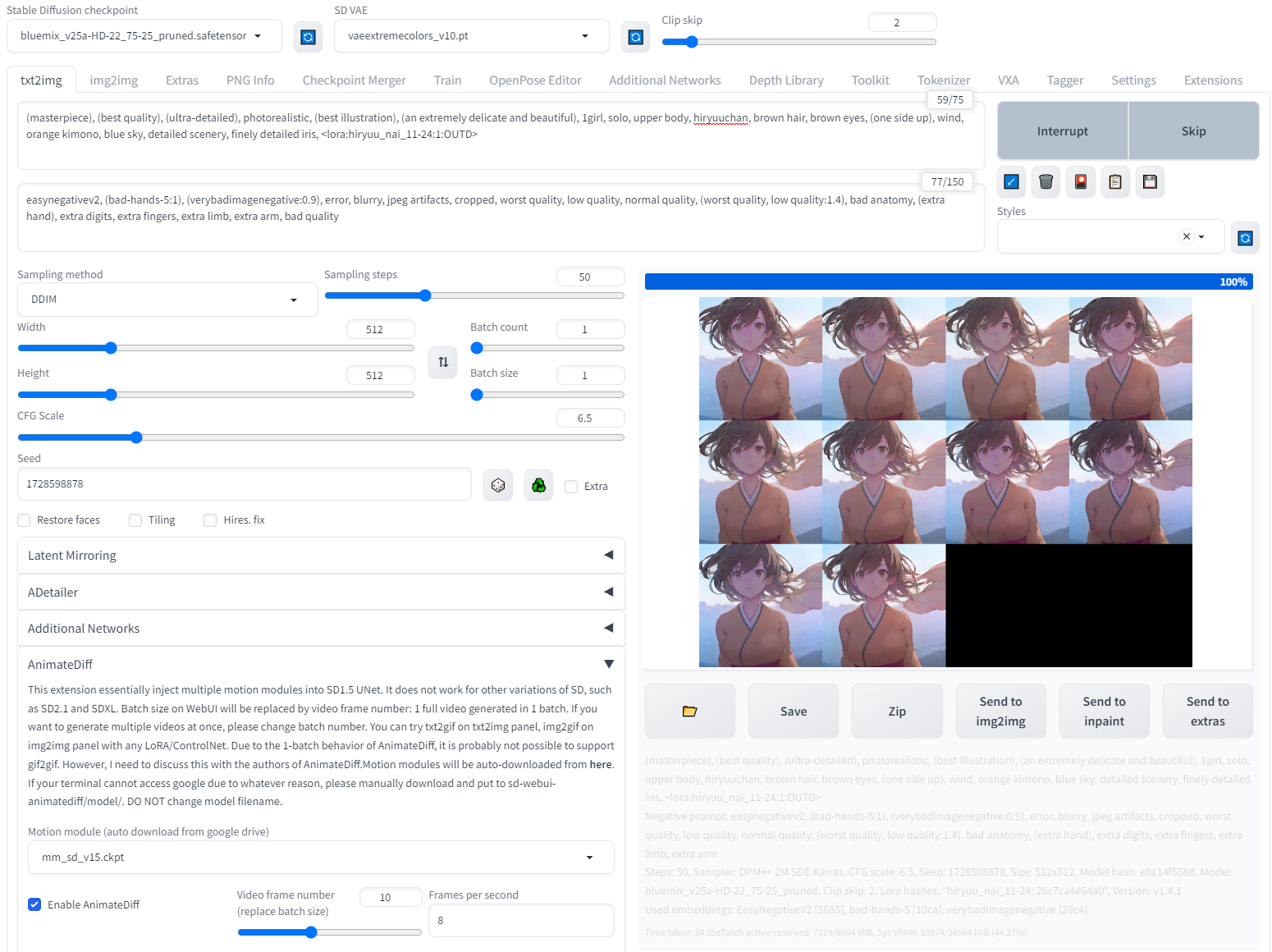Screen dimensions: 1272x952
Task: Refresh the SD VAE list
Action: (635, 36)
